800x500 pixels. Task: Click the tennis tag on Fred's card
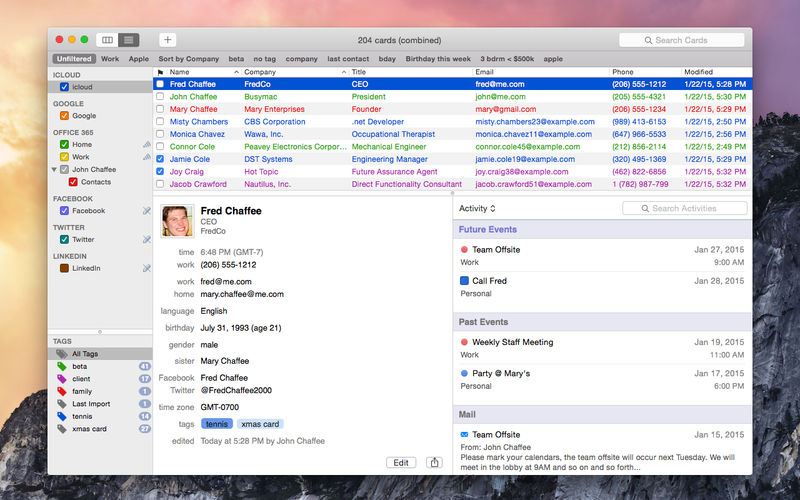217,424
